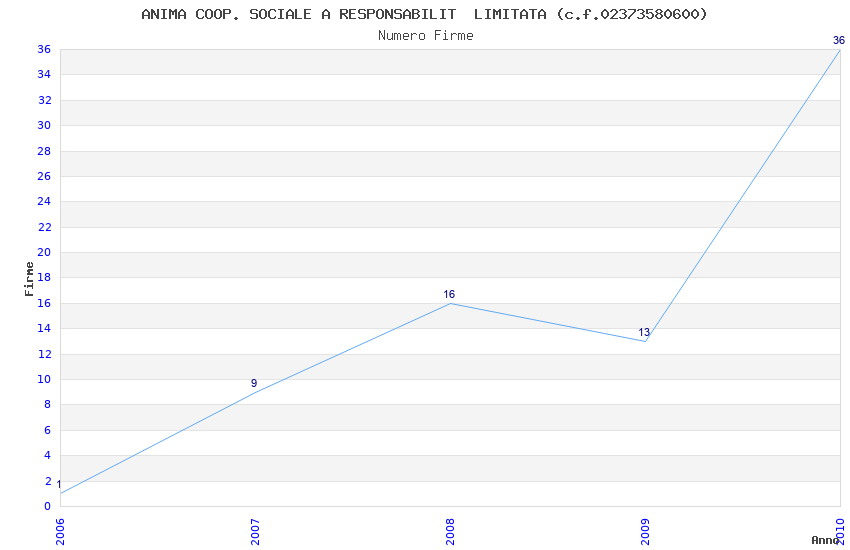This screenshot has height=550, width=850.
Task: Click the y-axis tick label 8
Action: click(47, 405)
